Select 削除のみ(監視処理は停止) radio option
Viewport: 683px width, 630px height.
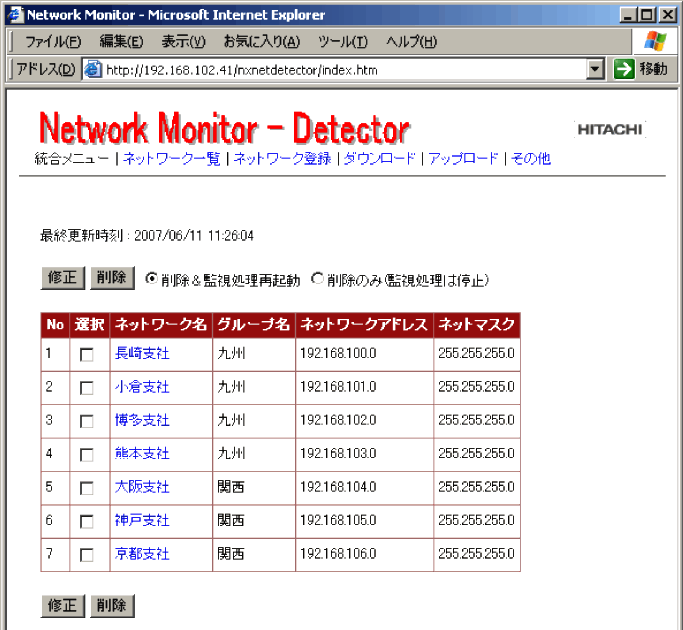pos(318,278)
